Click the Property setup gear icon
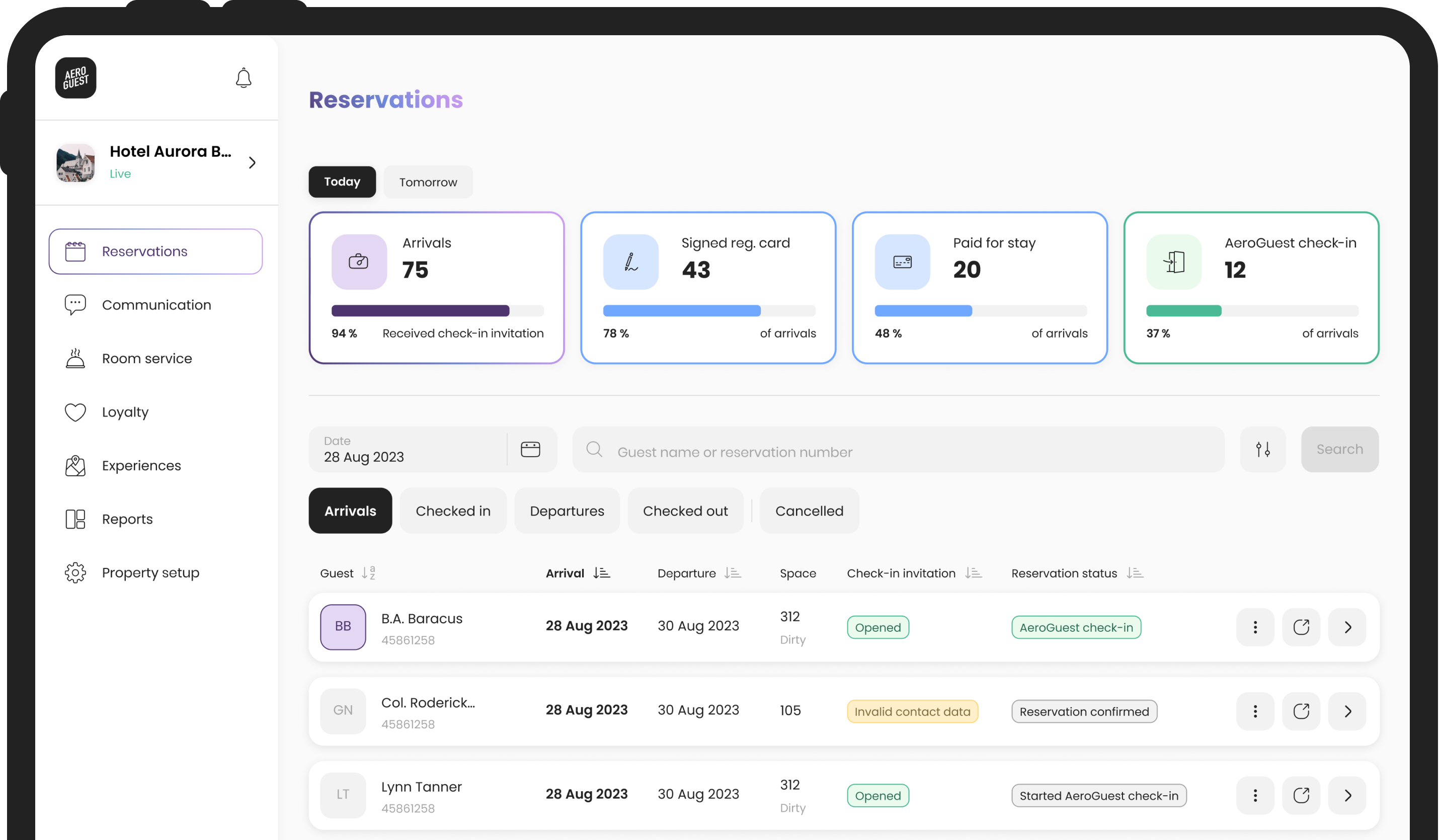 [75, 573]
